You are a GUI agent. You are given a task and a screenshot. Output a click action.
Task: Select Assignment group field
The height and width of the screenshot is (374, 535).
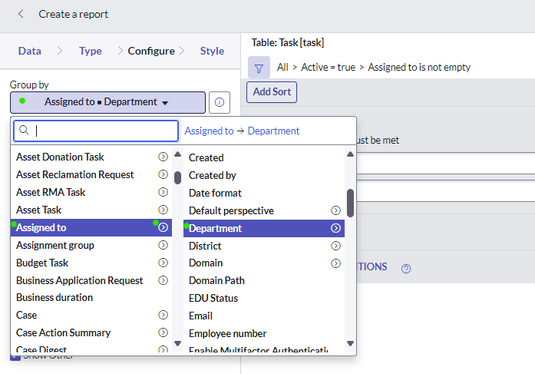click(x=55, y=245)
